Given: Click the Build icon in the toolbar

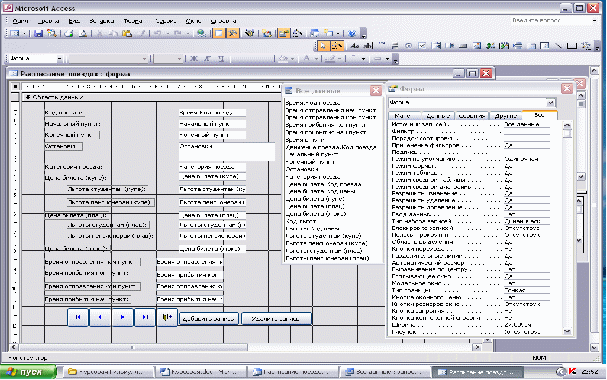Looking at the screenshot, I should click(297, 33).
